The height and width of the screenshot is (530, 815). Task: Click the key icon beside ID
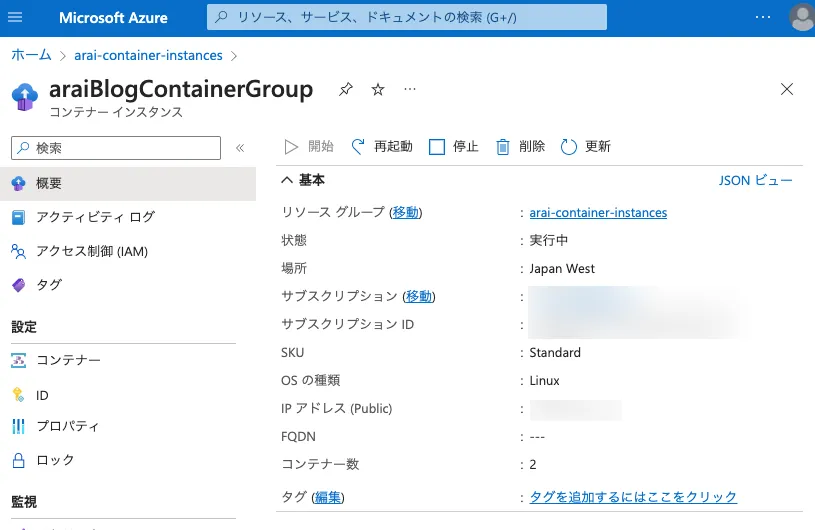pos(18,395)
